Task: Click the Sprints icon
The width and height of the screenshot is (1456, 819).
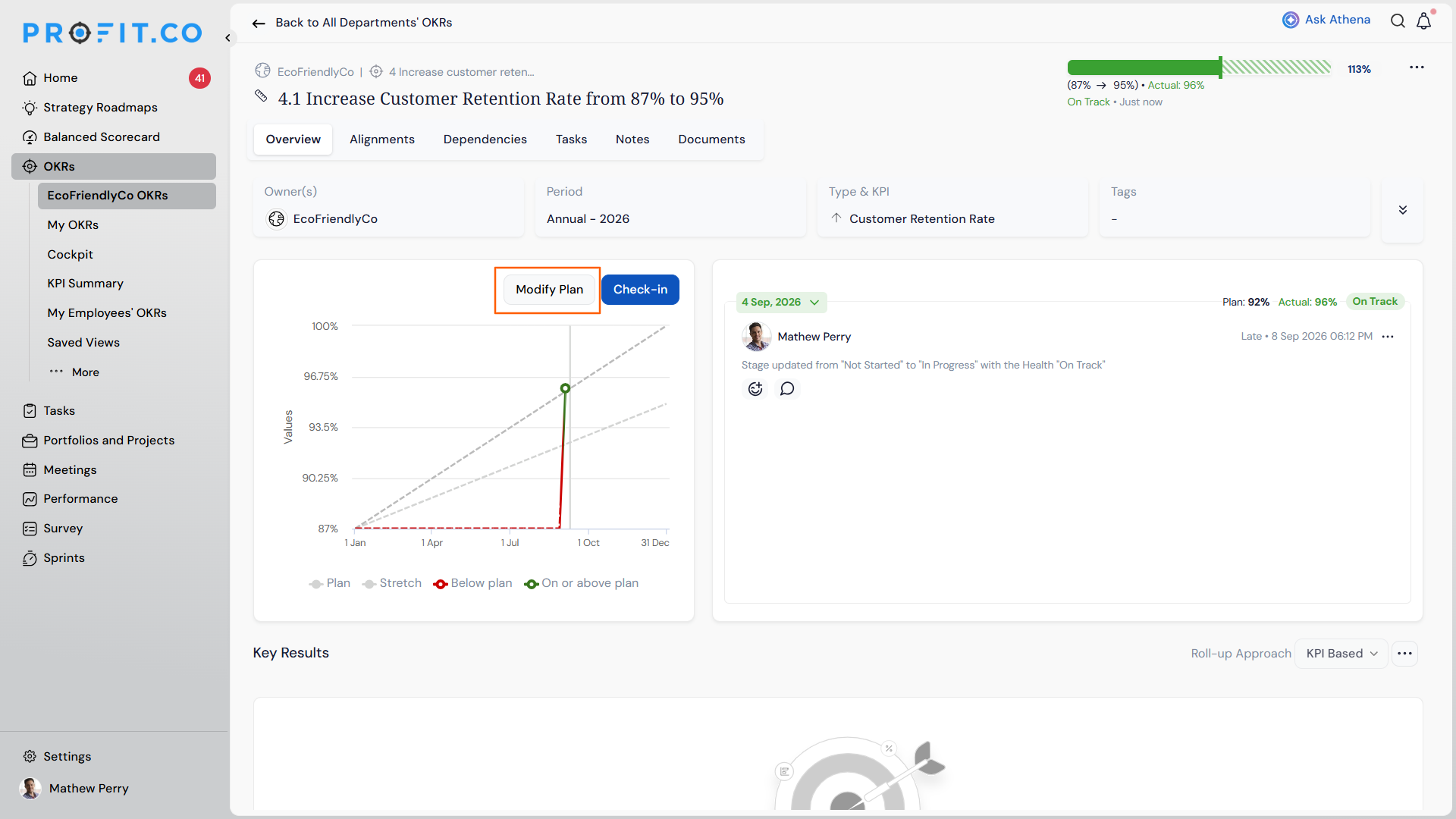Action: click(30, 558)
